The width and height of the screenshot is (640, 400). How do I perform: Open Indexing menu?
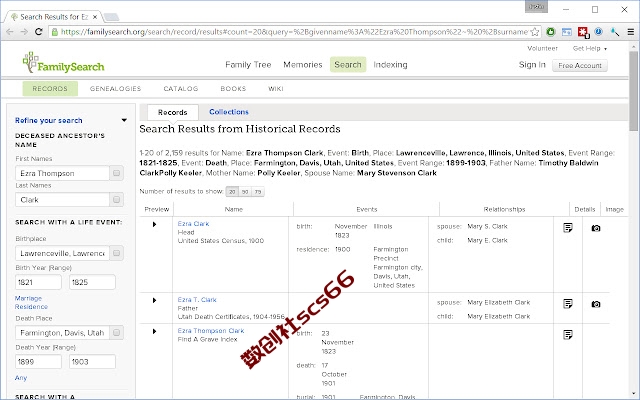coord(390,64)
